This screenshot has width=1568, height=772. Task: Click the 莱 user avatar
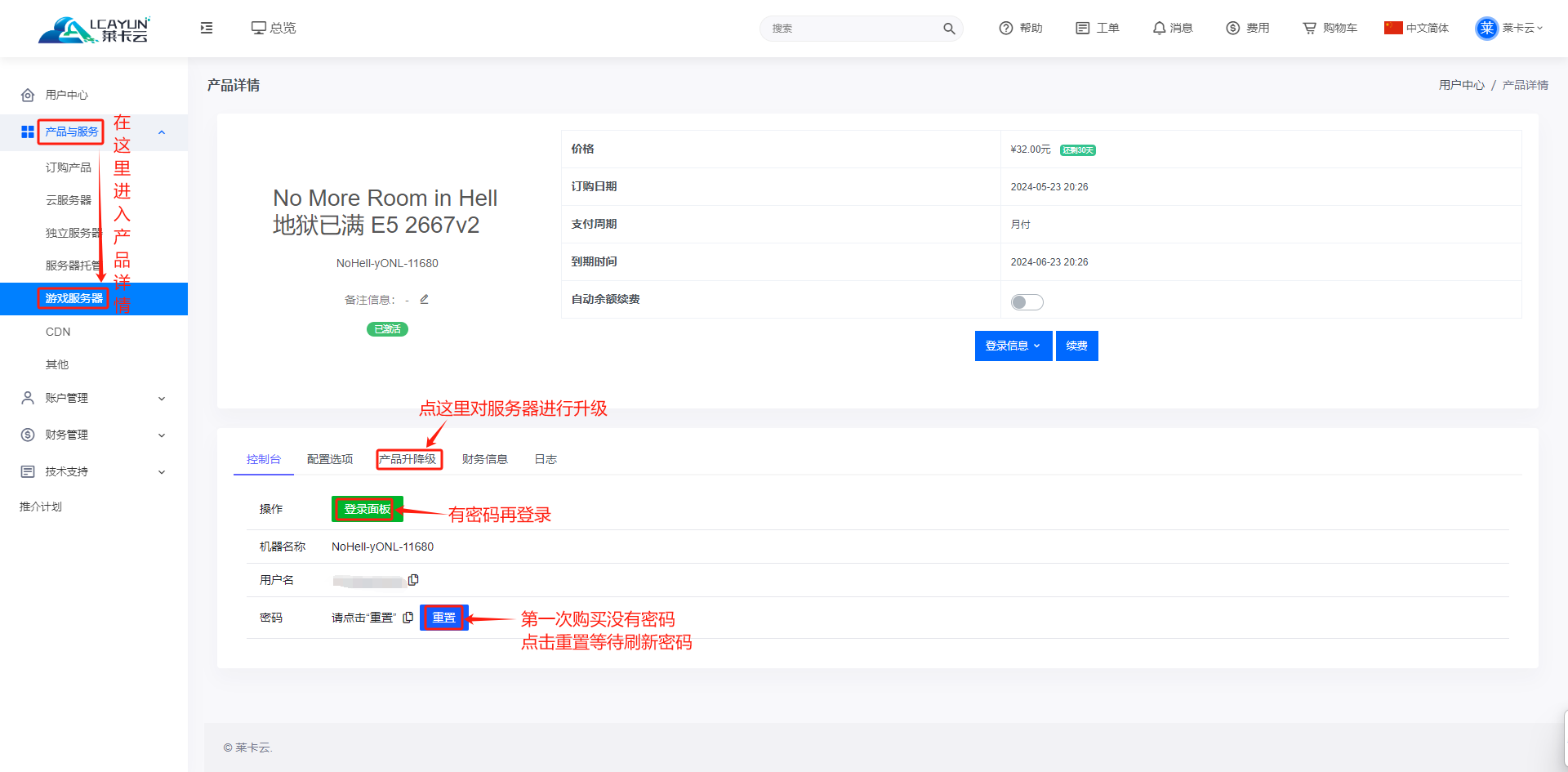[1487, 29]
